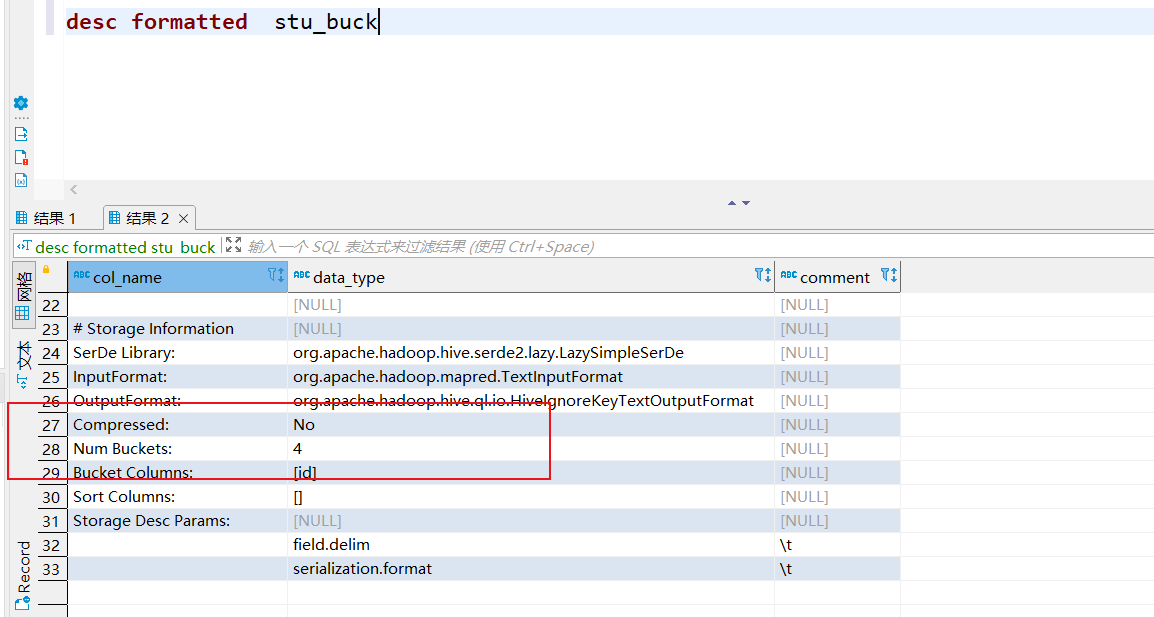The height and width of the screenshot is (617, 1154).
Task: Click the read-only lock icon in grid corner
Action: [46, 269]
